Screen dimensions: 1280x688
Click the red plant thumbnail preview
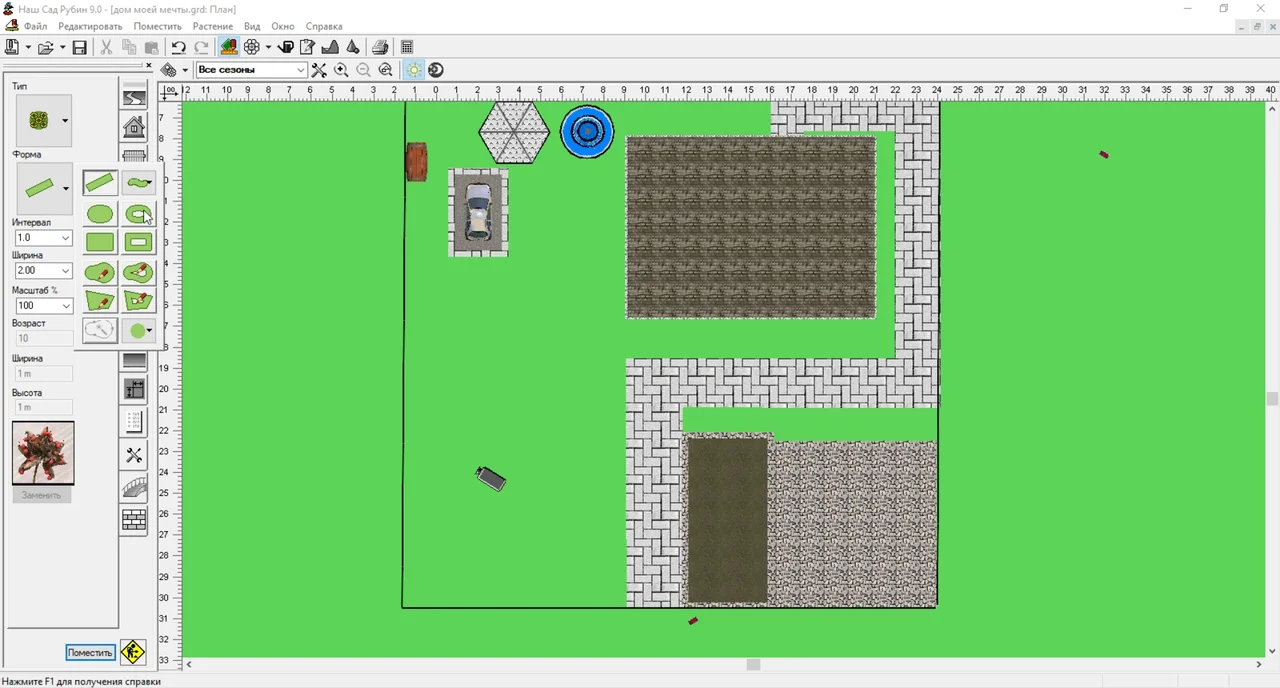pyautogui.click(x=43, y=453)
